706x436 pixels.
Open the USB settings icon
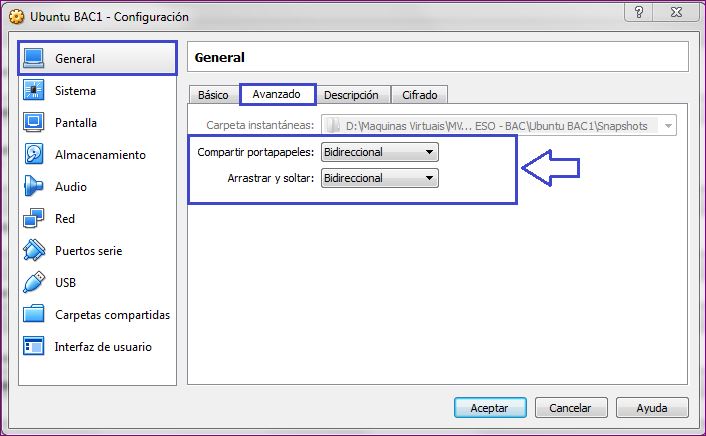(35, 283)
